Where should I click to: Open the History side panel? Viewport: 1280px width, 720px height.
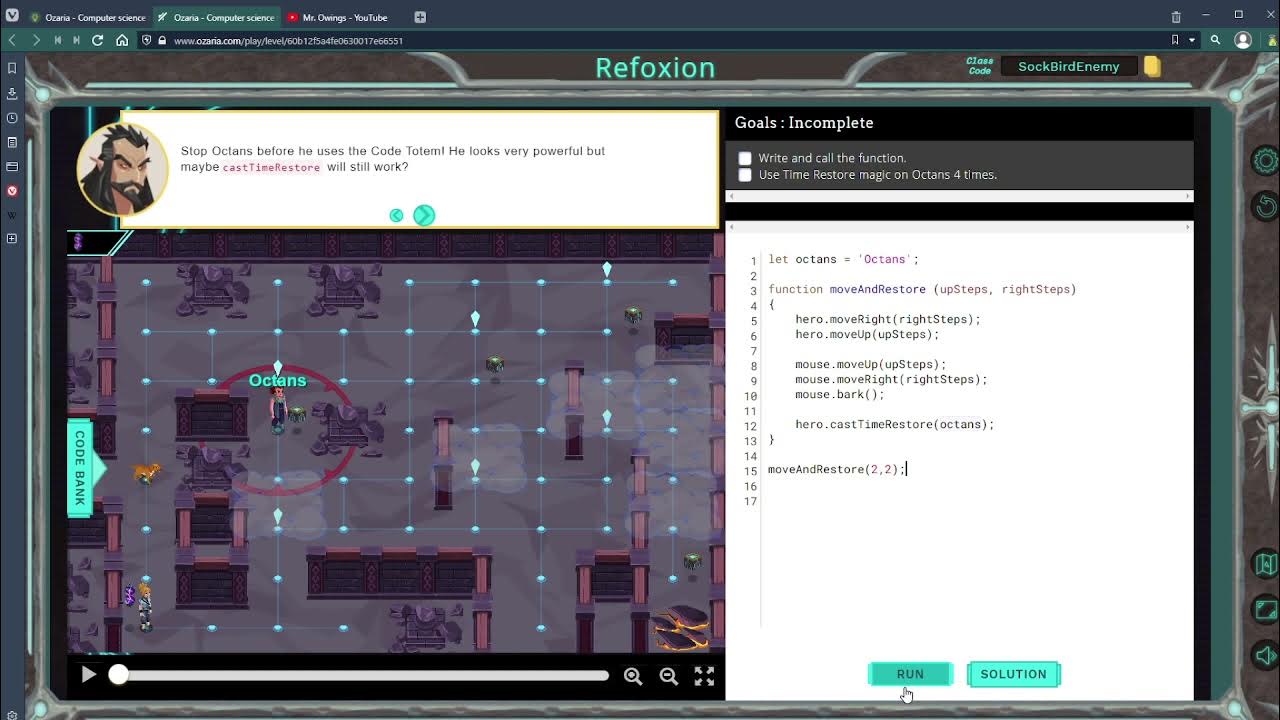tap(12, 117)
